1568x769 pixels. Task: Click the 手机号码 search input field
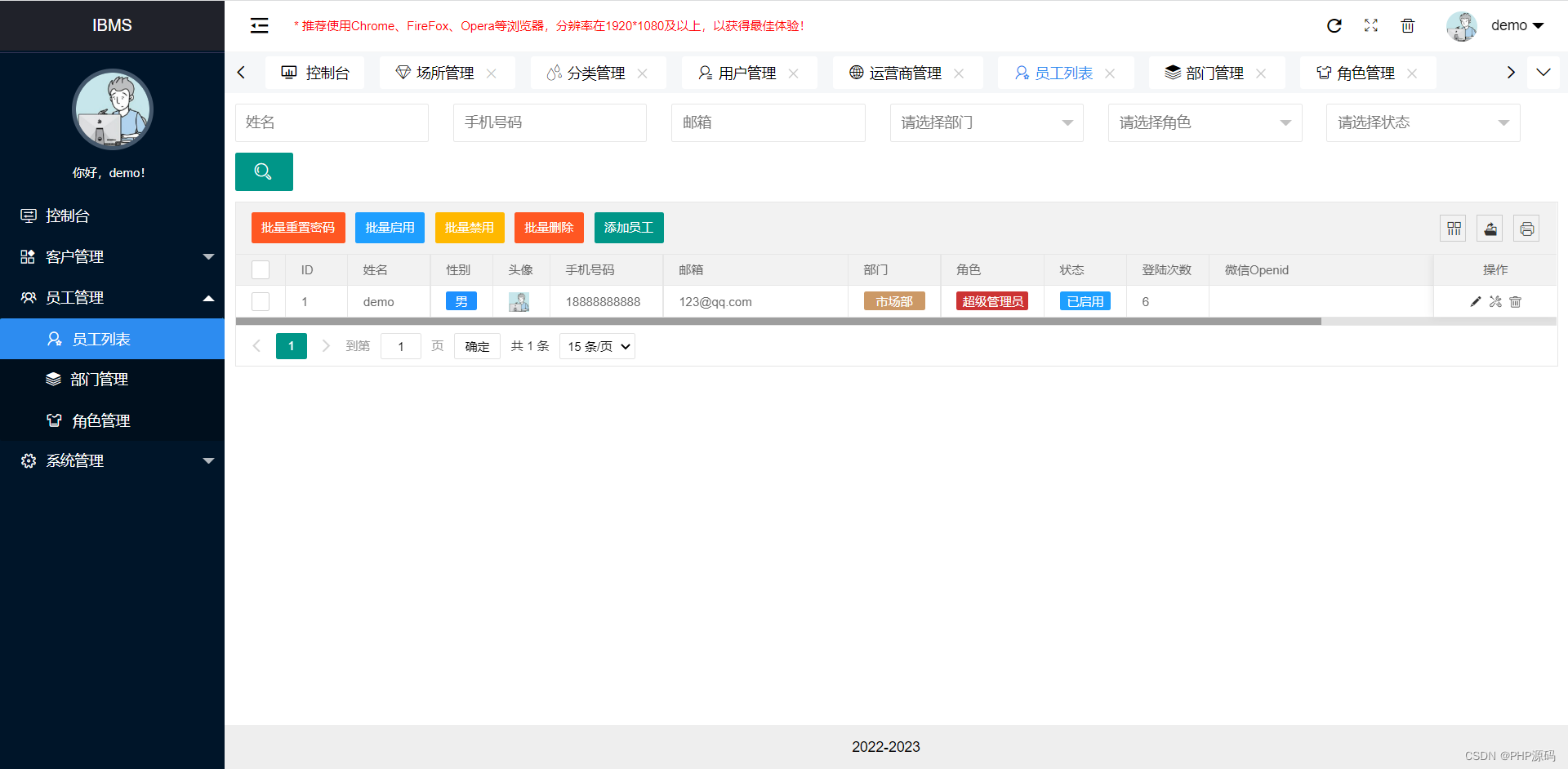pos(550,122)
